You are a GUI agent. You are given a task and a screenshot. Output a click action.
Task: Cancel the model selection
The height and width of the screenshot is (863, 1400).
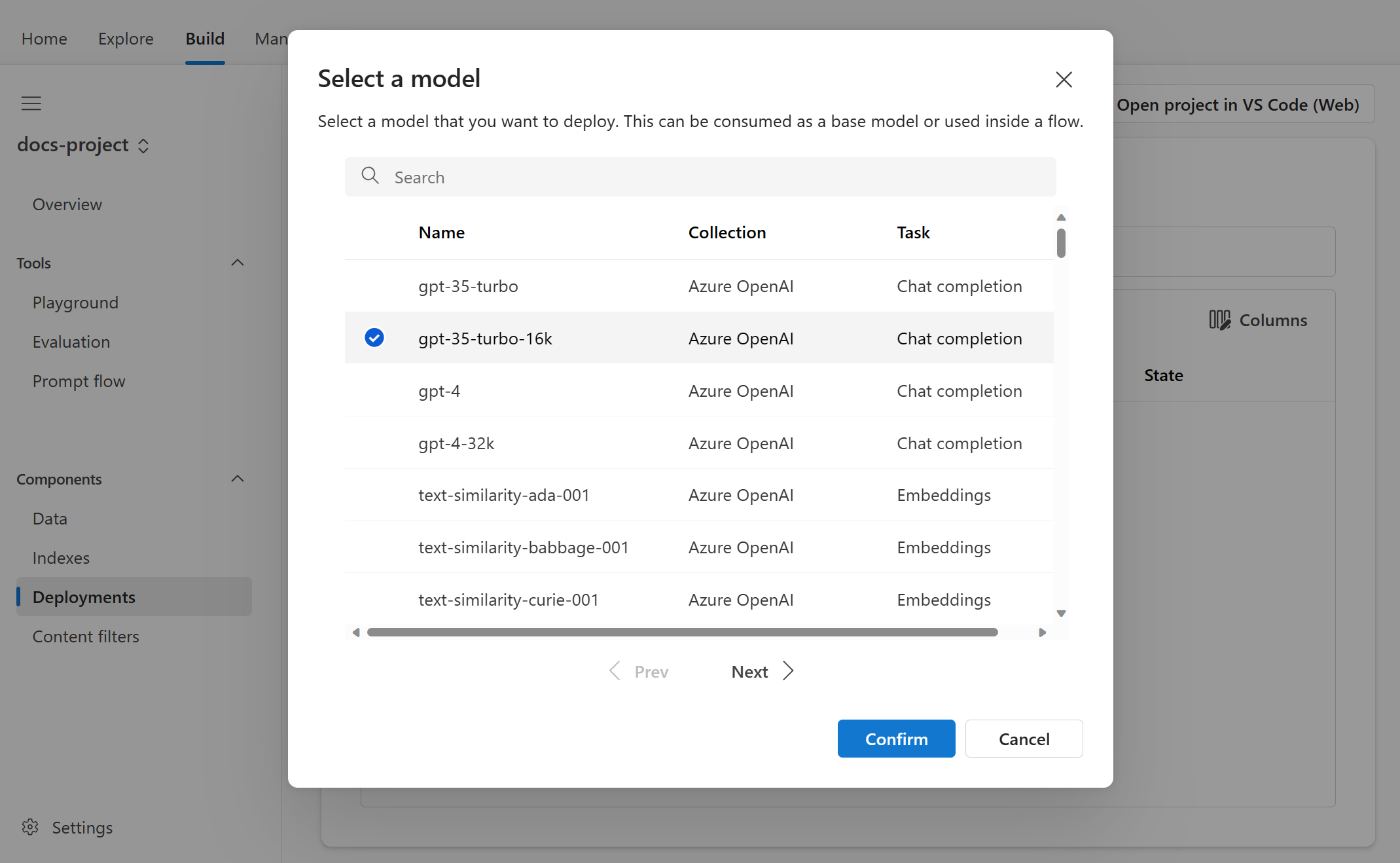tap(1024, 739)
